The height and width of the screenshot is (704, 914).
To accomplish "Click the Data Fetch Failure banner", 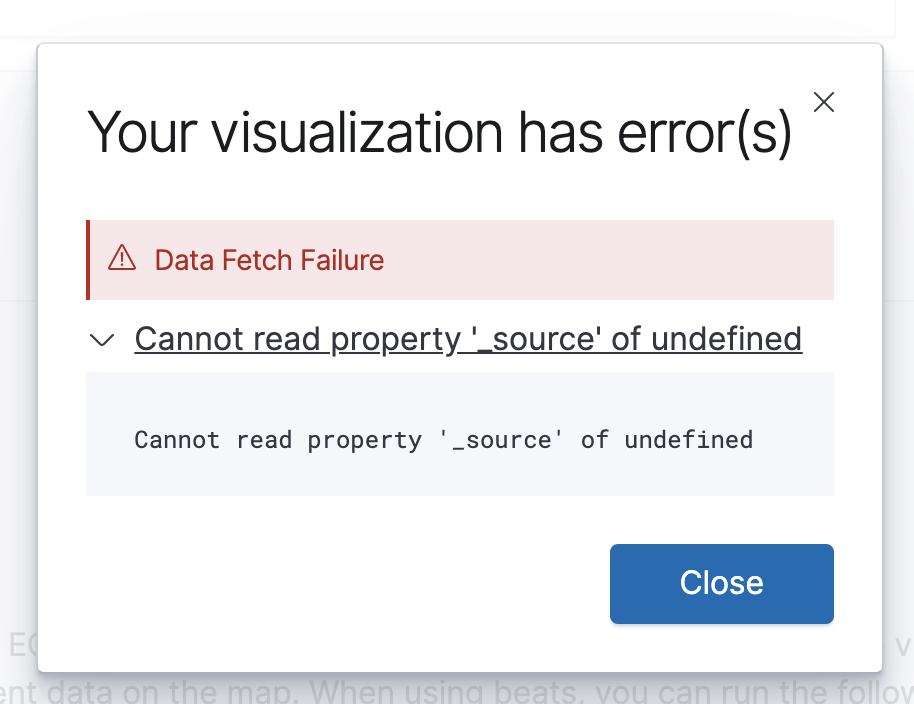I will point(460,259).
